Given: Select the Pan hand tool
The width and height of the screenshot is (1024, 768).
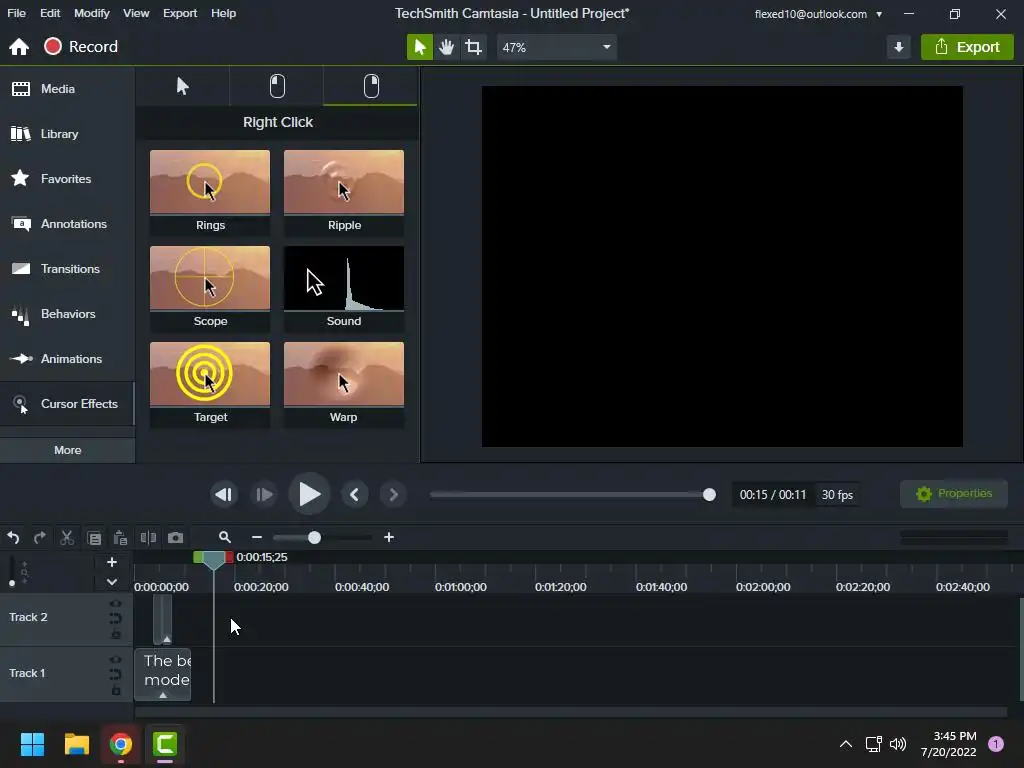Looking at the screenshot, I should (x=447, y=47).
